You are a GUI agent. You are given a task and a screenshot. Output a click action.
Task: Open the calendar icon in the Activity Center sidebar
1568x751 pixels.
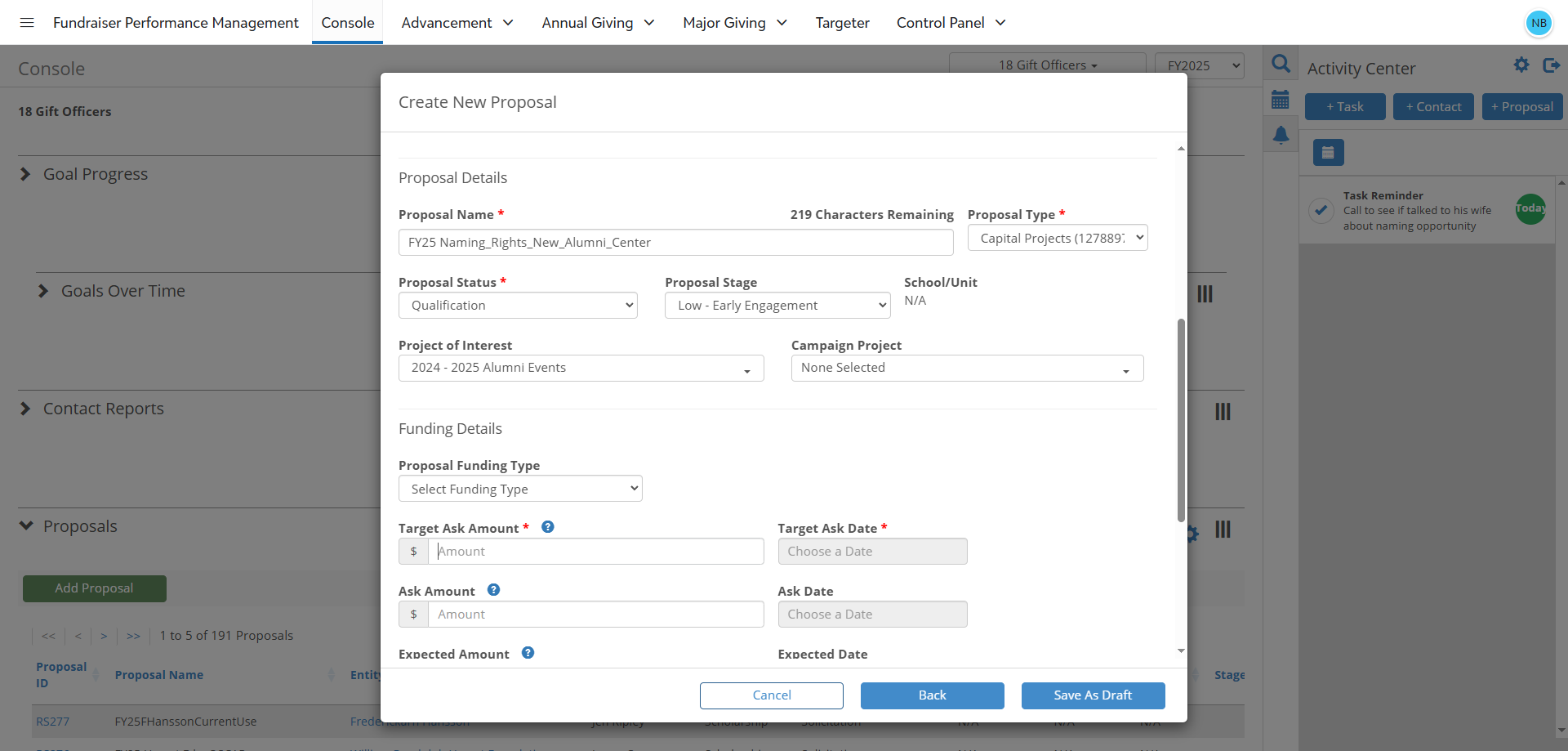(1281, 100)
